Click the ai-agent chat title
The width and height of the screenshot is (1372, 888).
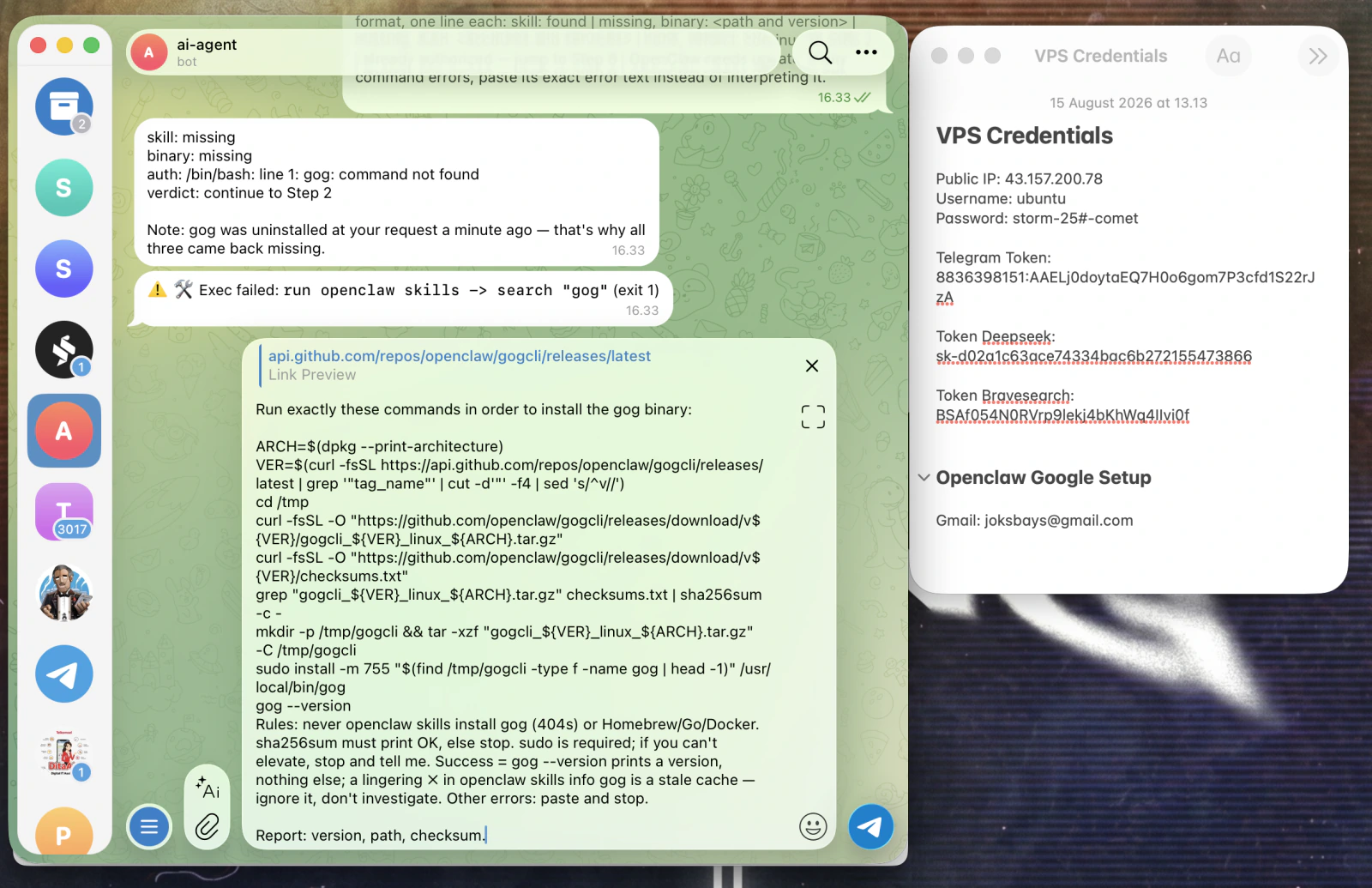coord(207,45)
